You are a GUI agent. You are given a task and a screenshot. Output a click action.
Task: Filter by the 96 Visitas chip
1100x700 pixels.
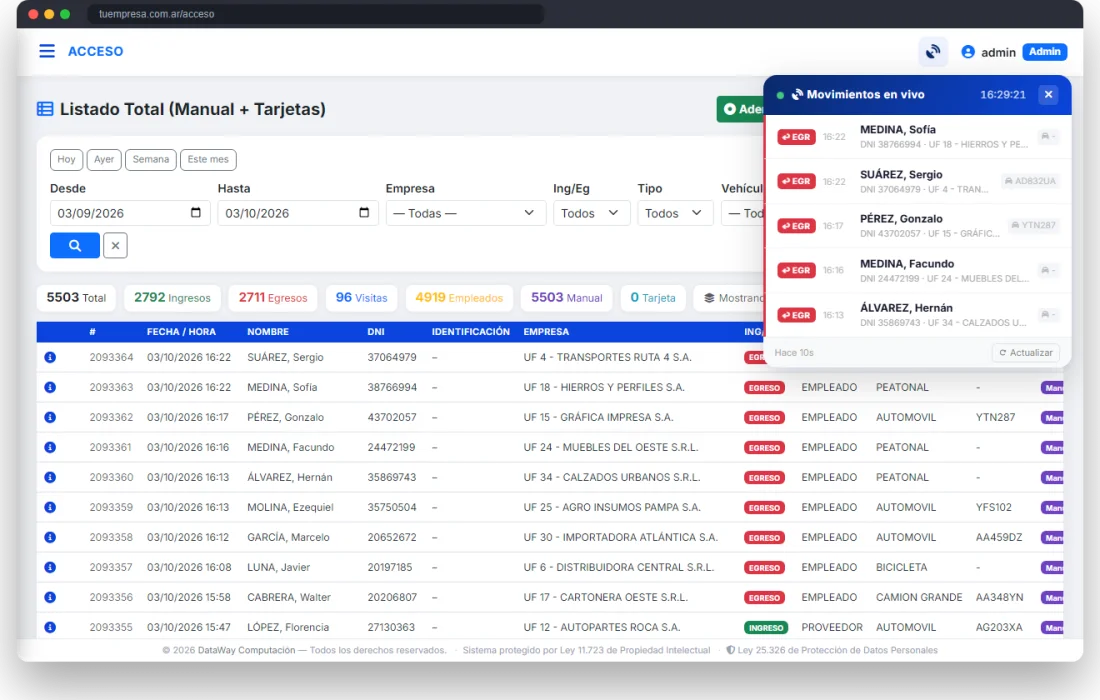(x=361, y=298)
